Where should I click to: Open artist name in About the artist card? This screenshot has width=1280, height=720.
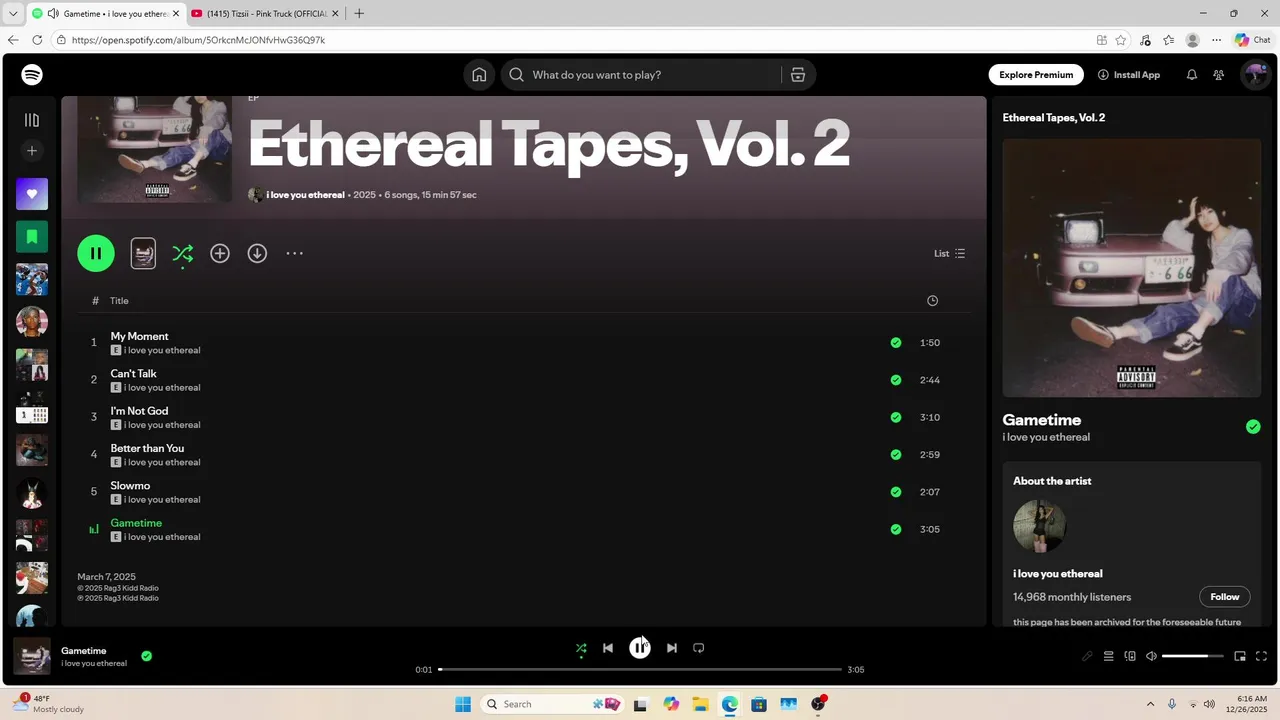[1058, 574]
